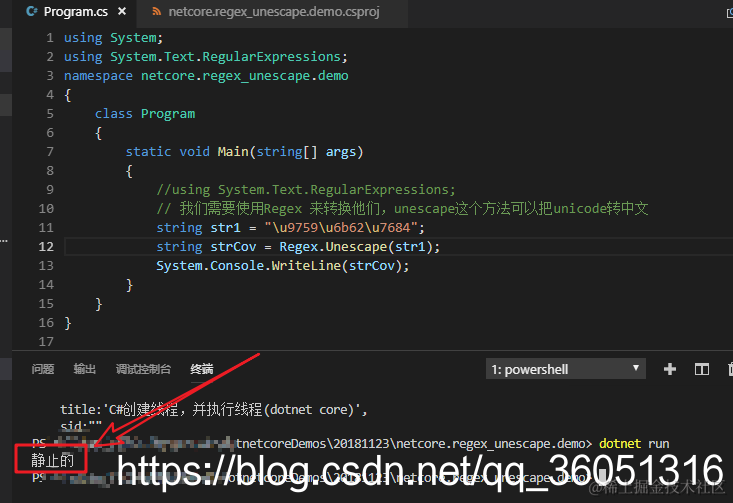
Task: Click the terminal line starting with 'title:'
Action: (214, 410)
